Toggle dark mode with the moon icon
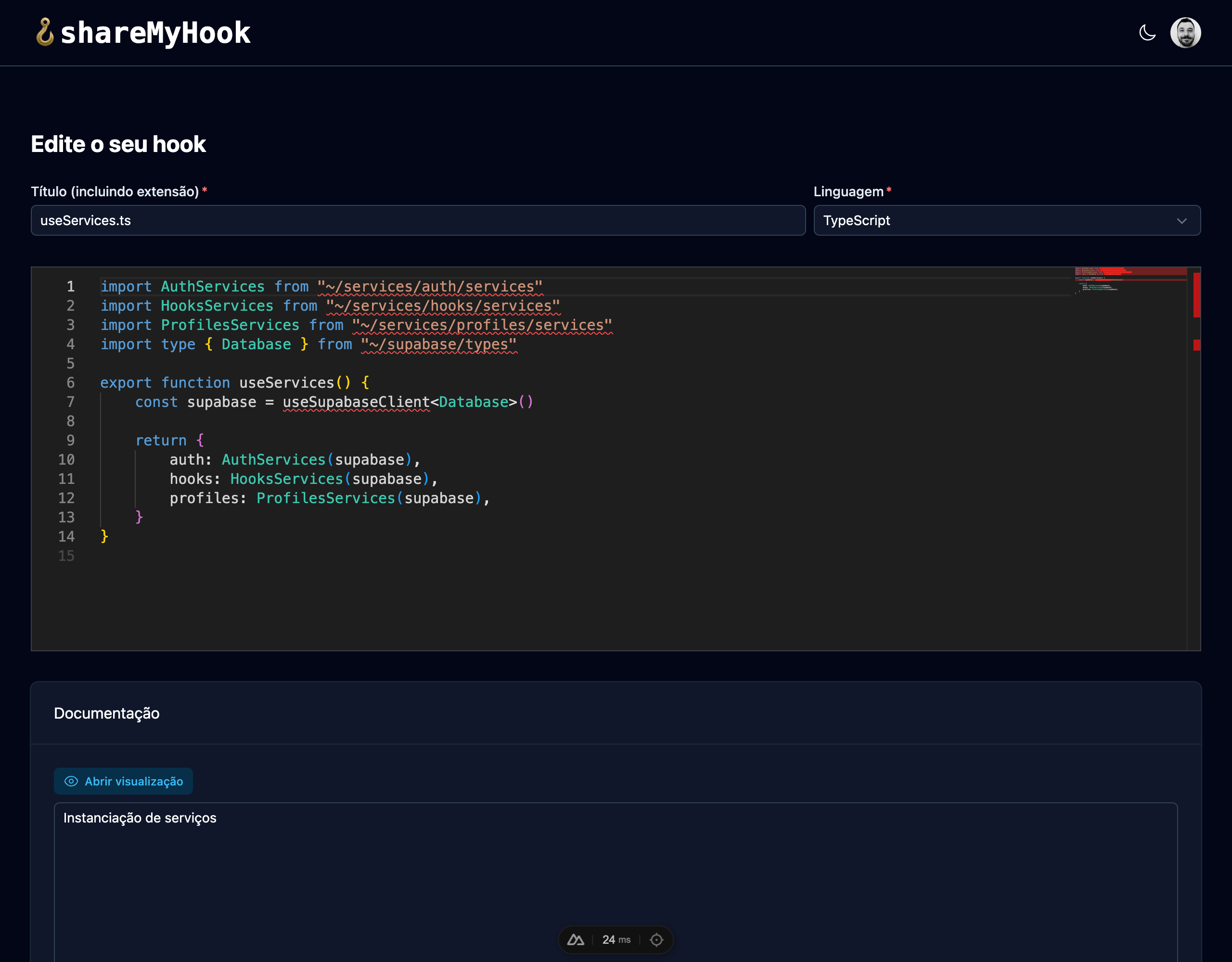Screen dimensions: 1232x962 [x=1147, y=33]
